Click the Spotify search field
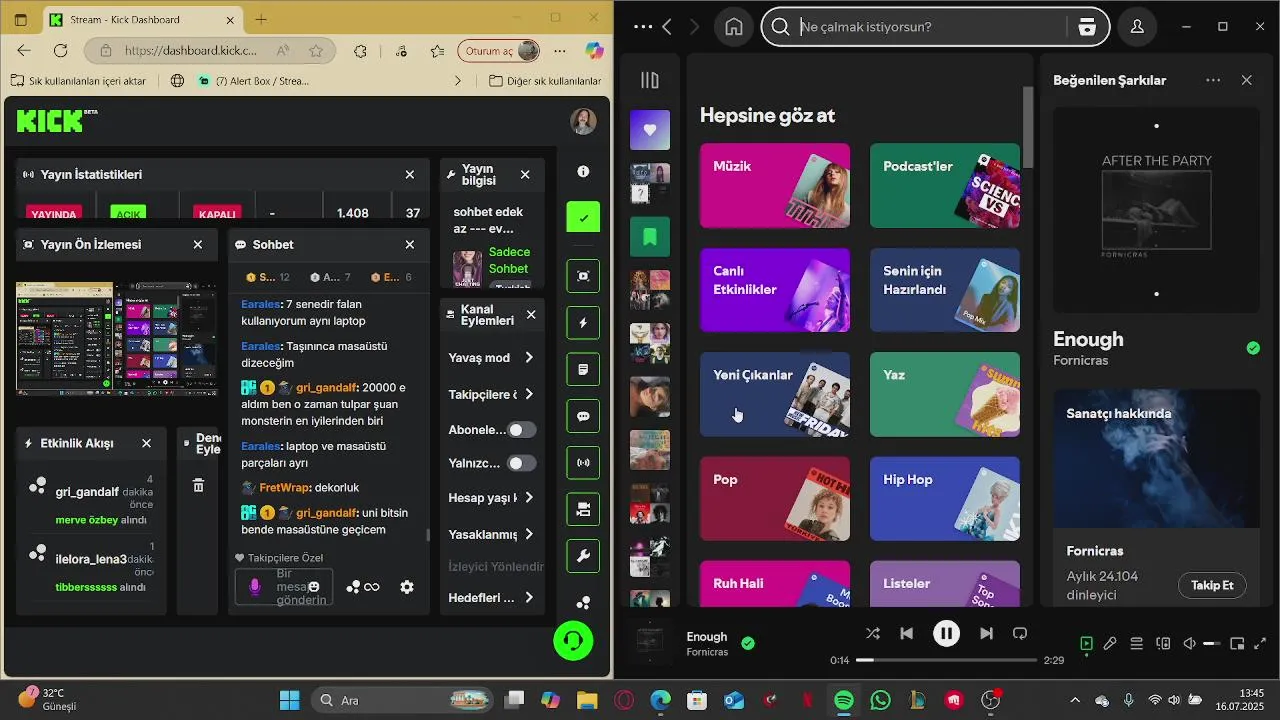 pyautogui.click(x=934, y=27)
